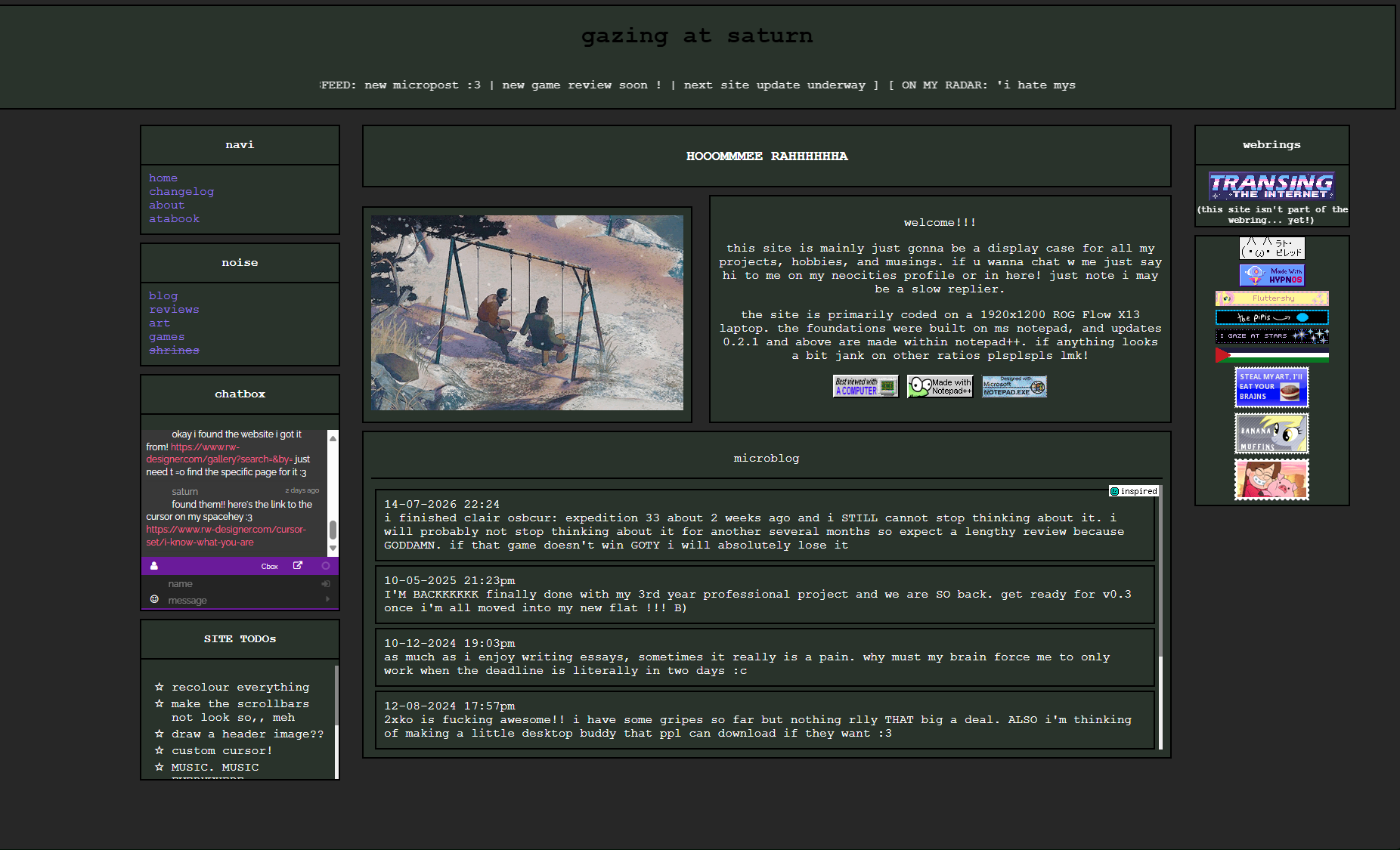1400x850 pixels.
Task: Open the reviews section
Action: (174, 310)
